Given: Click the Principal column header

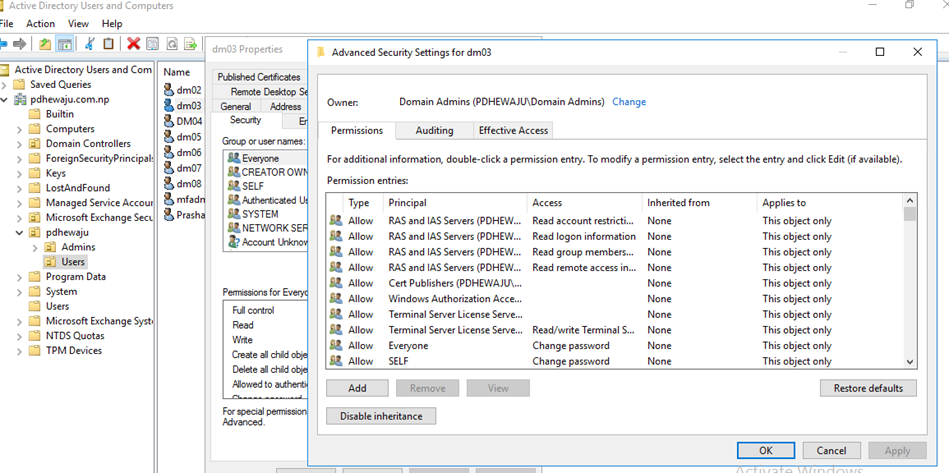Looking at the screenshot, I should (x=455, y=203).
